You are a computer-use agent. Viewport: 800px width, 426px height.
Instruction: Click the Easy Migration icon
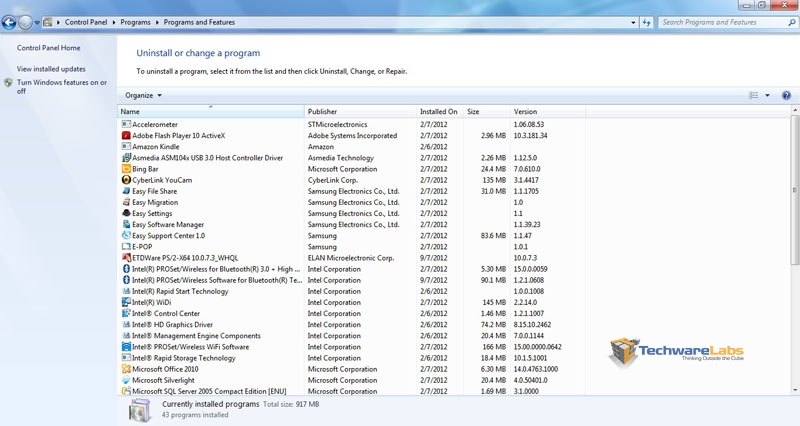126,202
